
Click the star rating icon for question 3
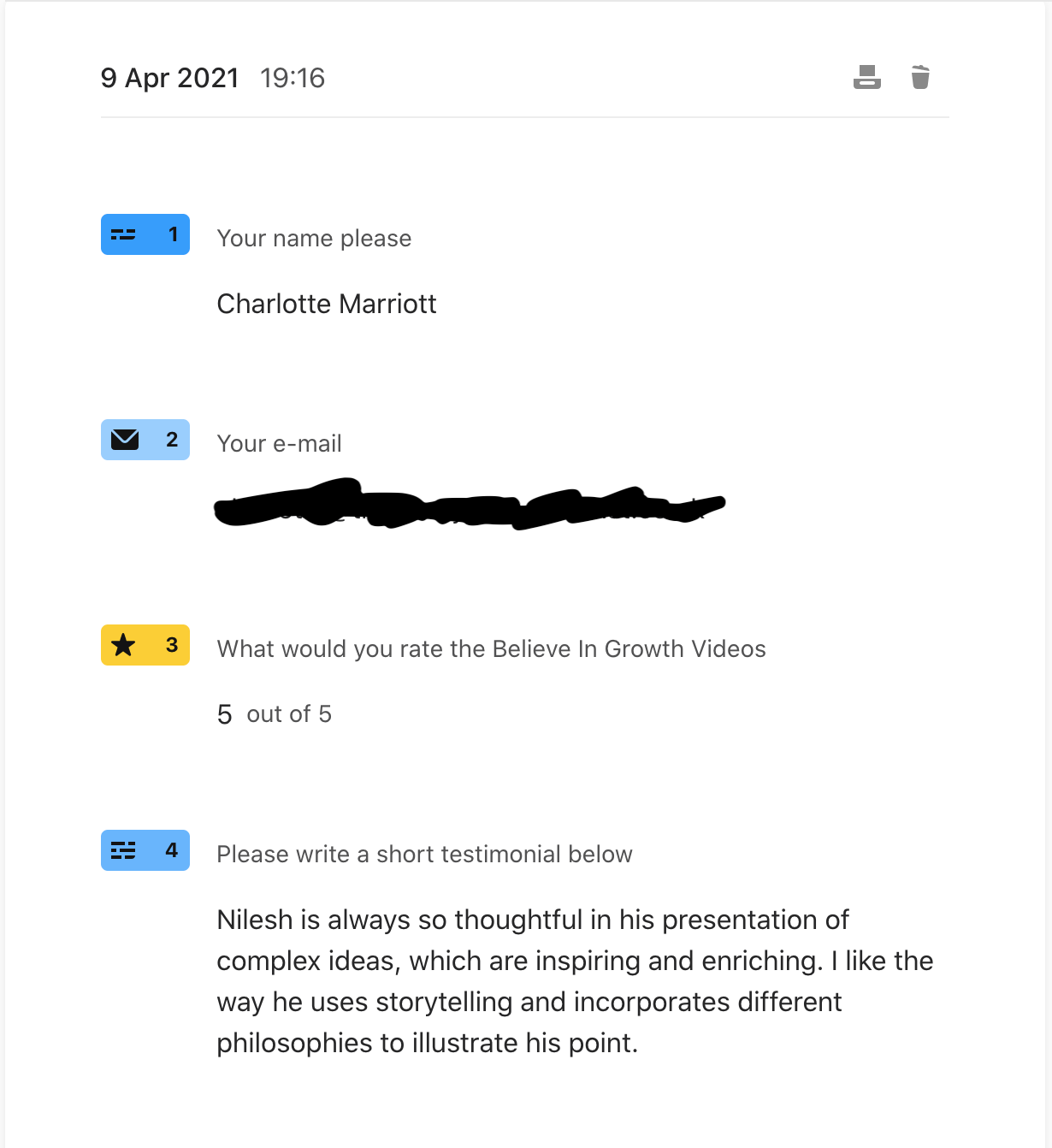[x=124, y=645]
